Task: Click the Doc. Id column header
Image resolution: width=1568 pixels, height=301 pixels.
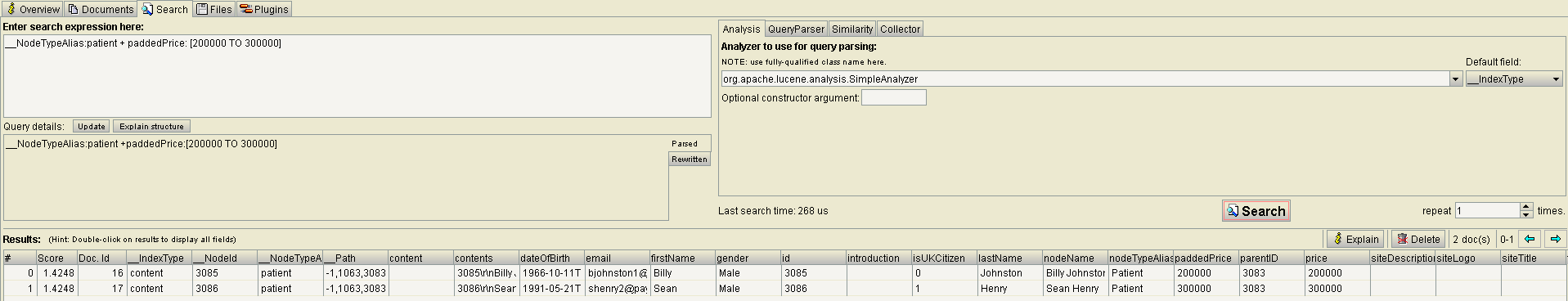Action: [x=101, y=258]
